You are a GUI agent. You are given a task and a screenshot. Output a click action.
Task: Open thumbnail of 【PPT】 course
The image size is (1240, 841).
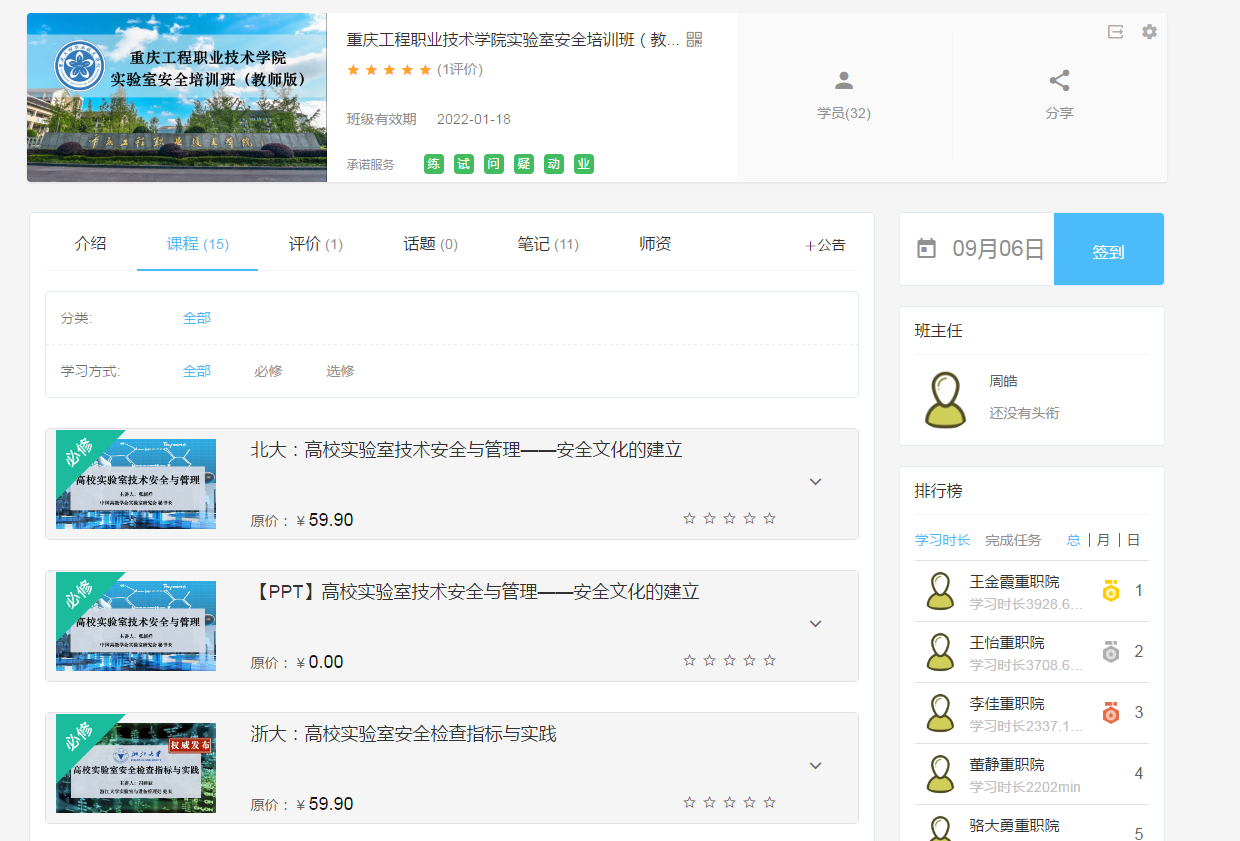point(136,626)
